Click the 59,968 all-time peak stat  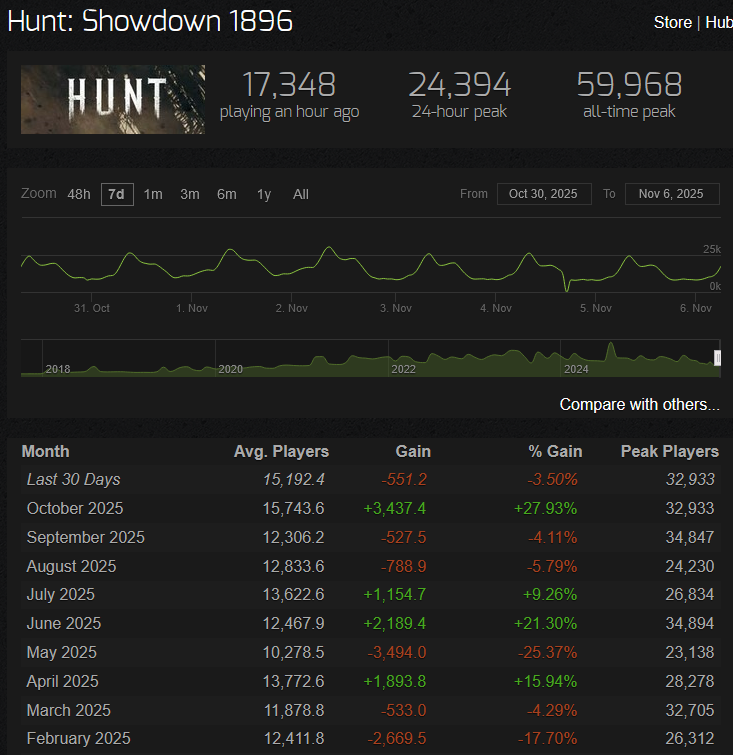pyautogui.click(x=629, y=95)
